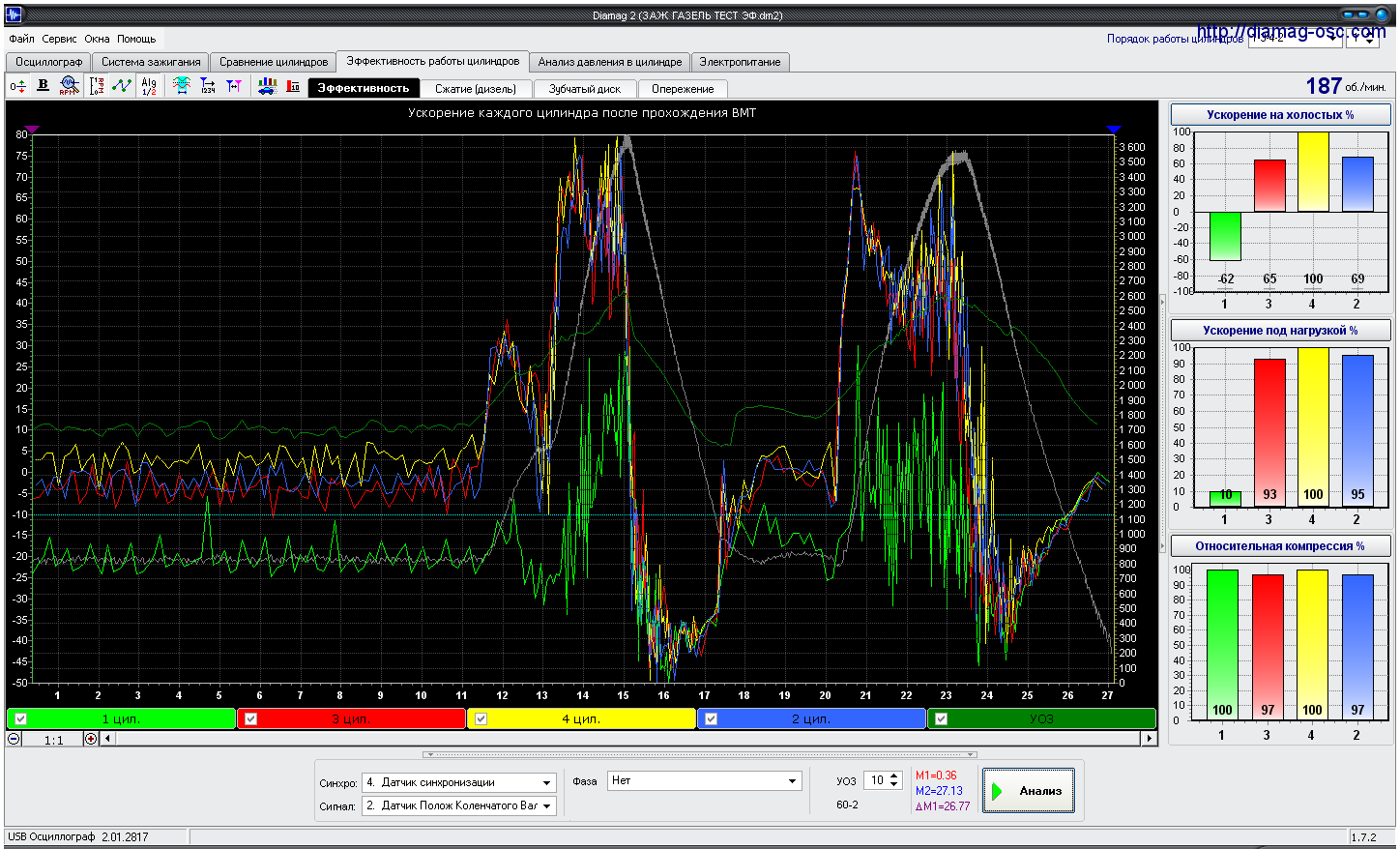Click the УОЗ value field showing 10

point(877,780)
